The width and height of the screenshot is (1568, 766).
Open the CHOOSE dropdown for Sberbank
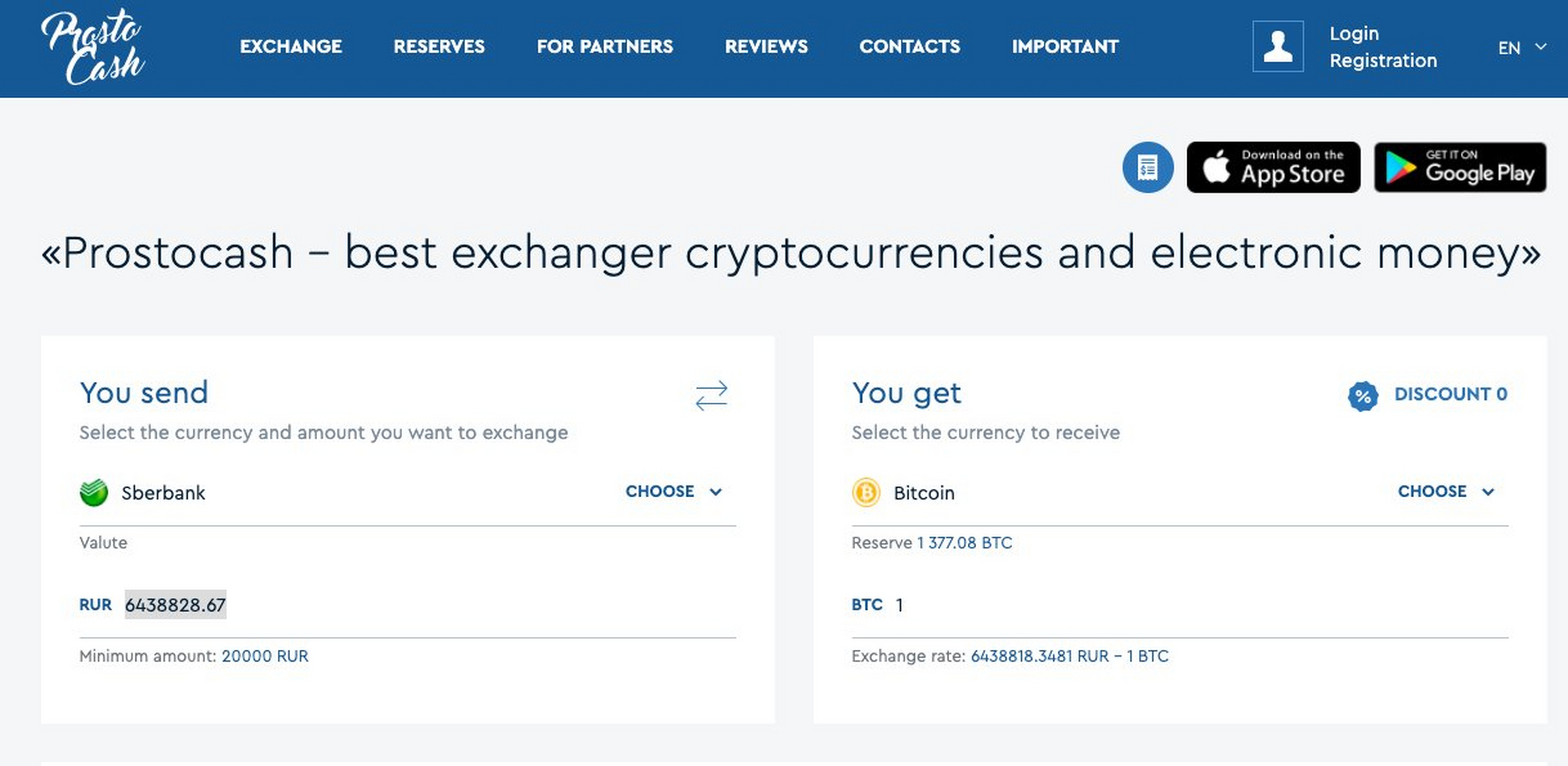click(673, 491)
